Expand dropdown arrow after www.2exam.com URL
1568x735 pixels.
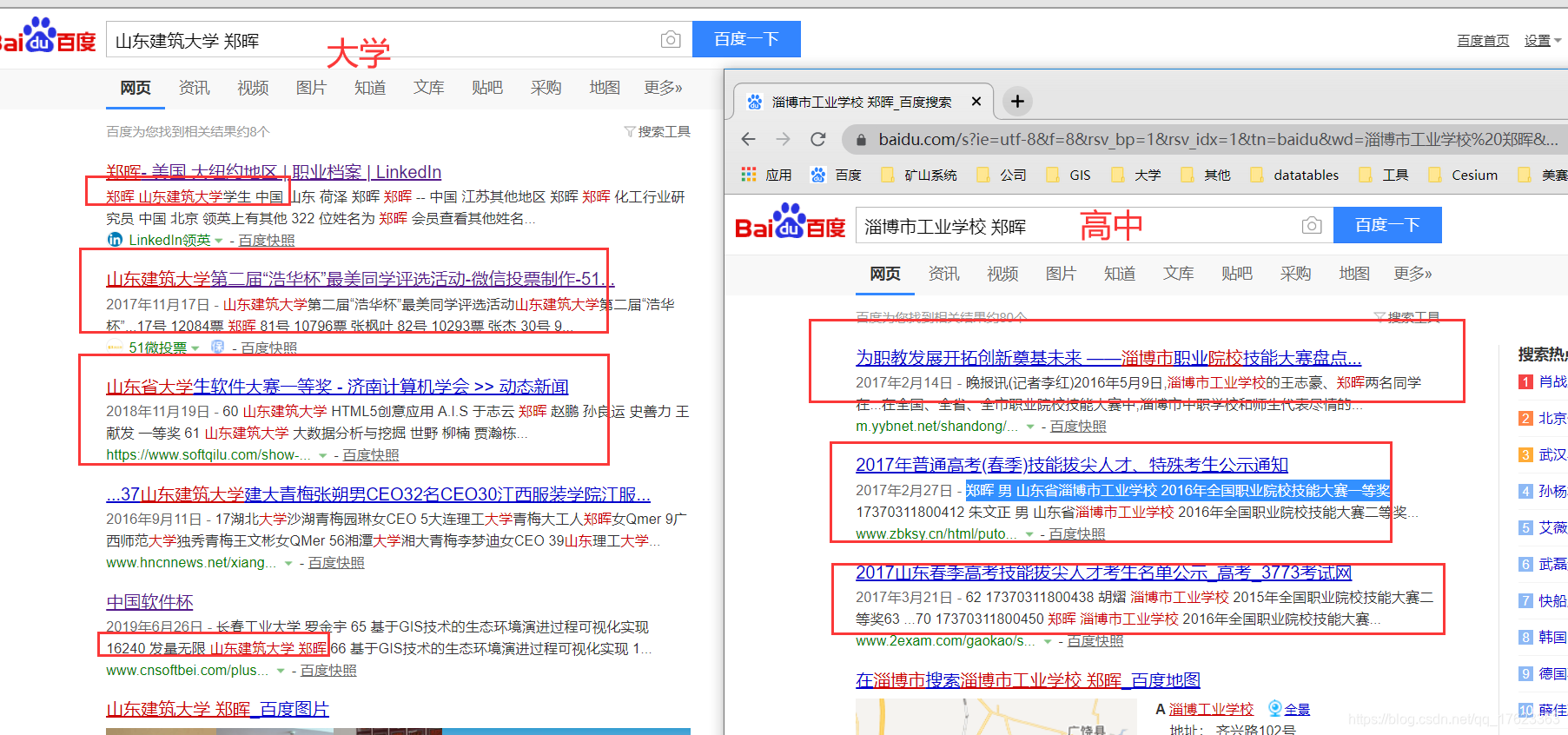click(1048, 641)
